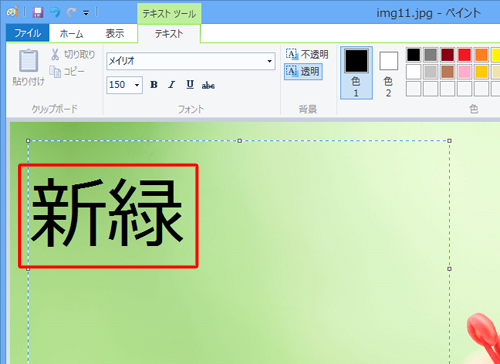Image resolution: width=500 pixels, height=364 pixels.
Task: Select the 色2 background color box
Action: [388, 73]
